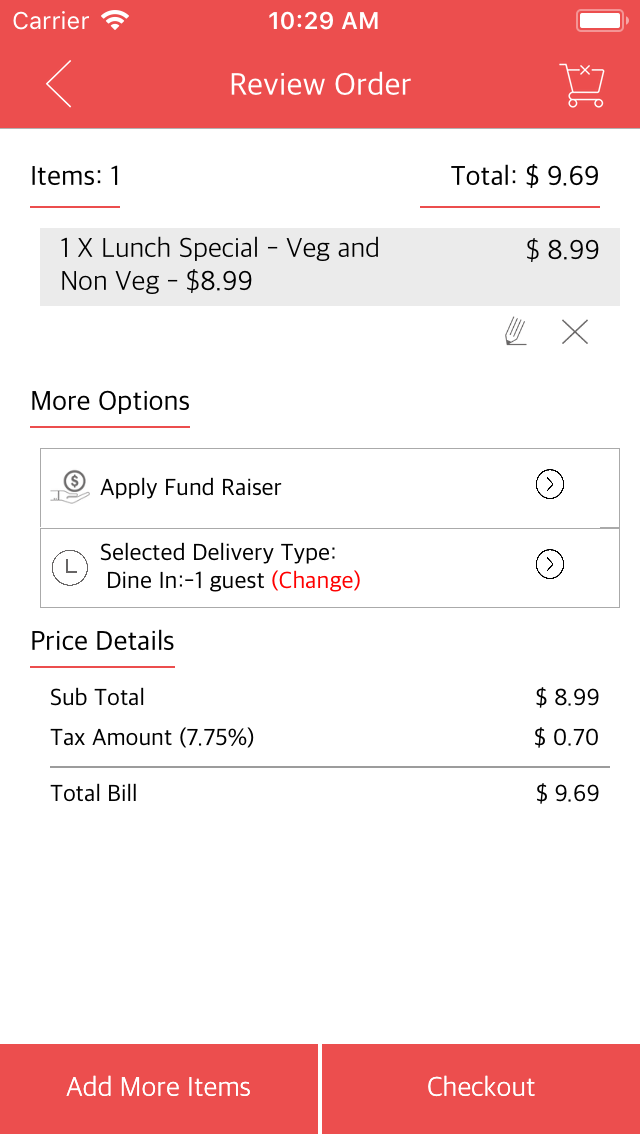Tap the fund raiser money-hand icon

click(x=70, y=487)
